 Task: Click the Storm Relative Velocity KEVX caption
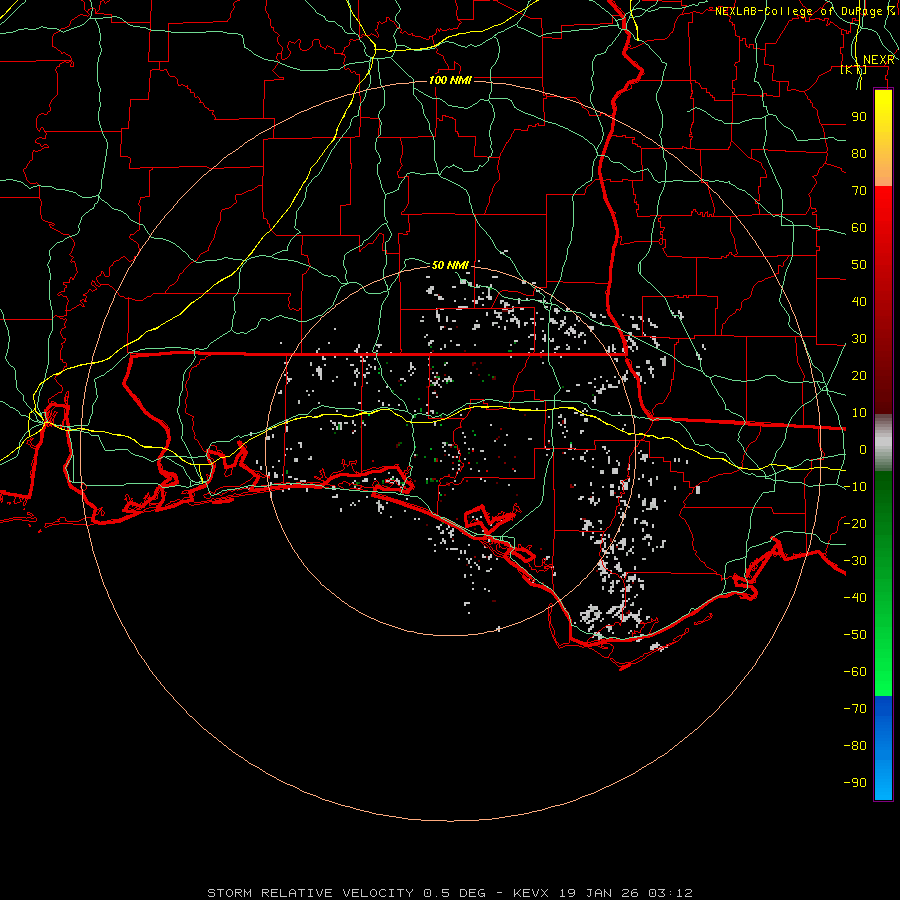click(x=450, y=893)
